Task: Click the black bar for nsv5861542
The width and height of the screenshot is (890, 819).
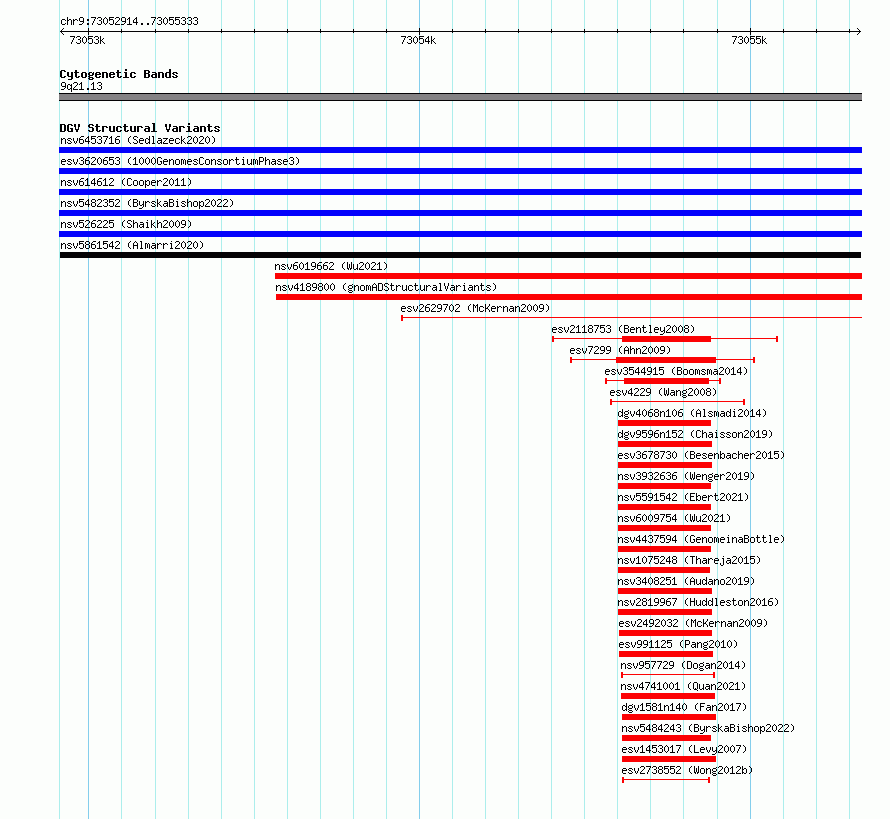Action: tap(460, 255)
